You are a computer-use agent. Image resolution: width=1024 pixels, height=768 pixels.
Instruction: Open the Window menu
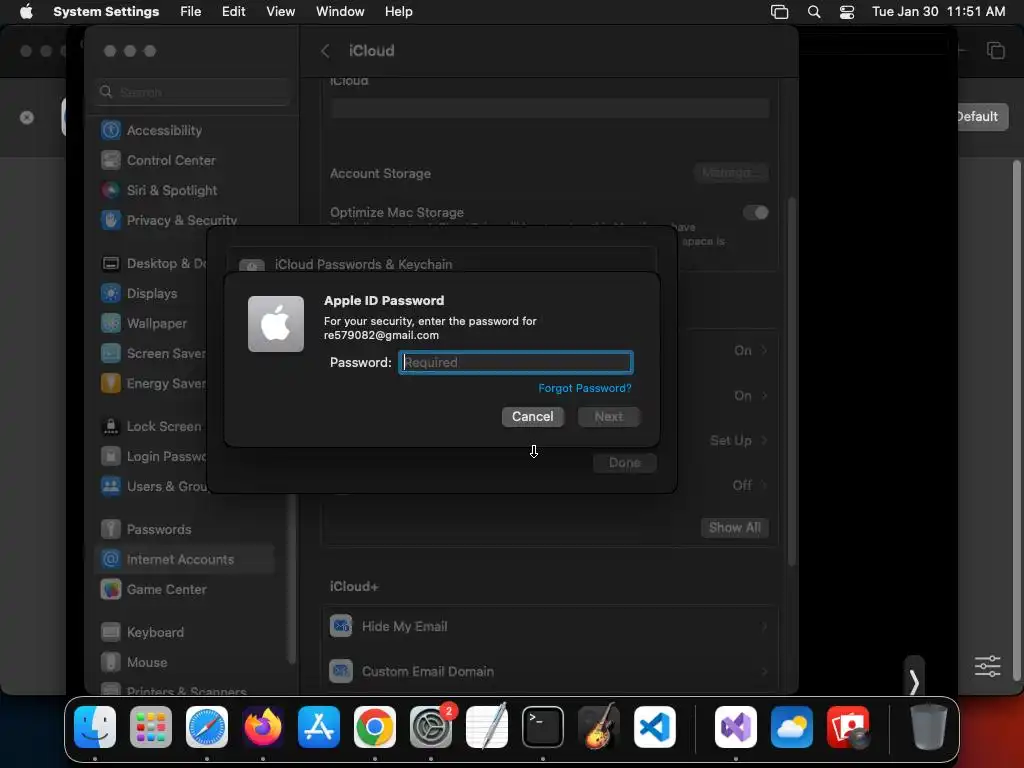click(x=340, y=12)
